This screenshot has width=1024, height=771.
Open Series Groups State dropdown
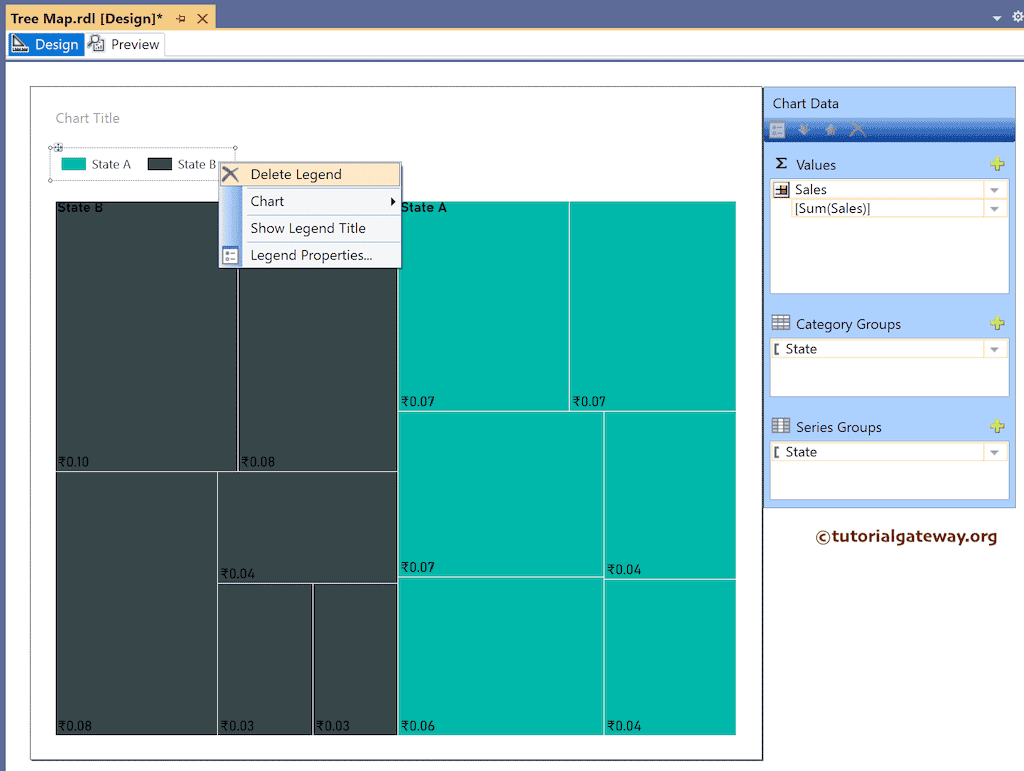point(995,452)
